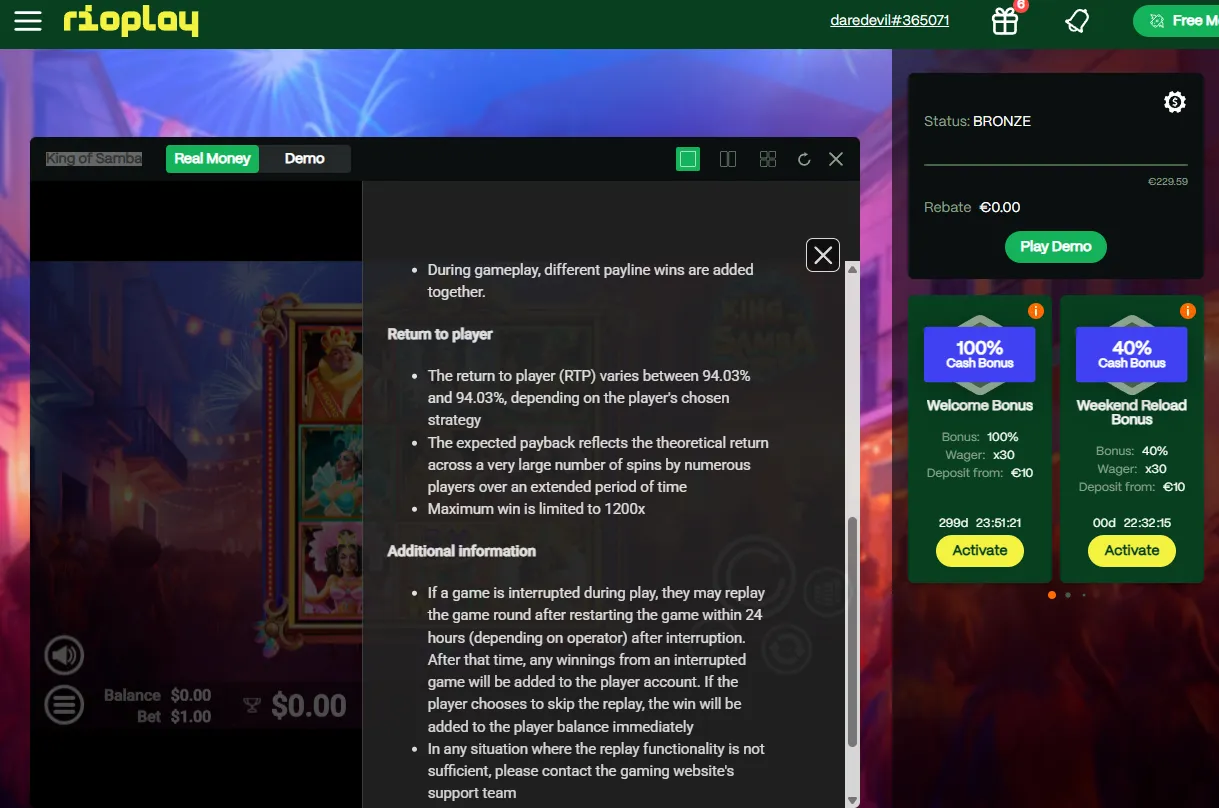Click the King of Samba title text
1219x808 pixels.
(x=94, y=158)
